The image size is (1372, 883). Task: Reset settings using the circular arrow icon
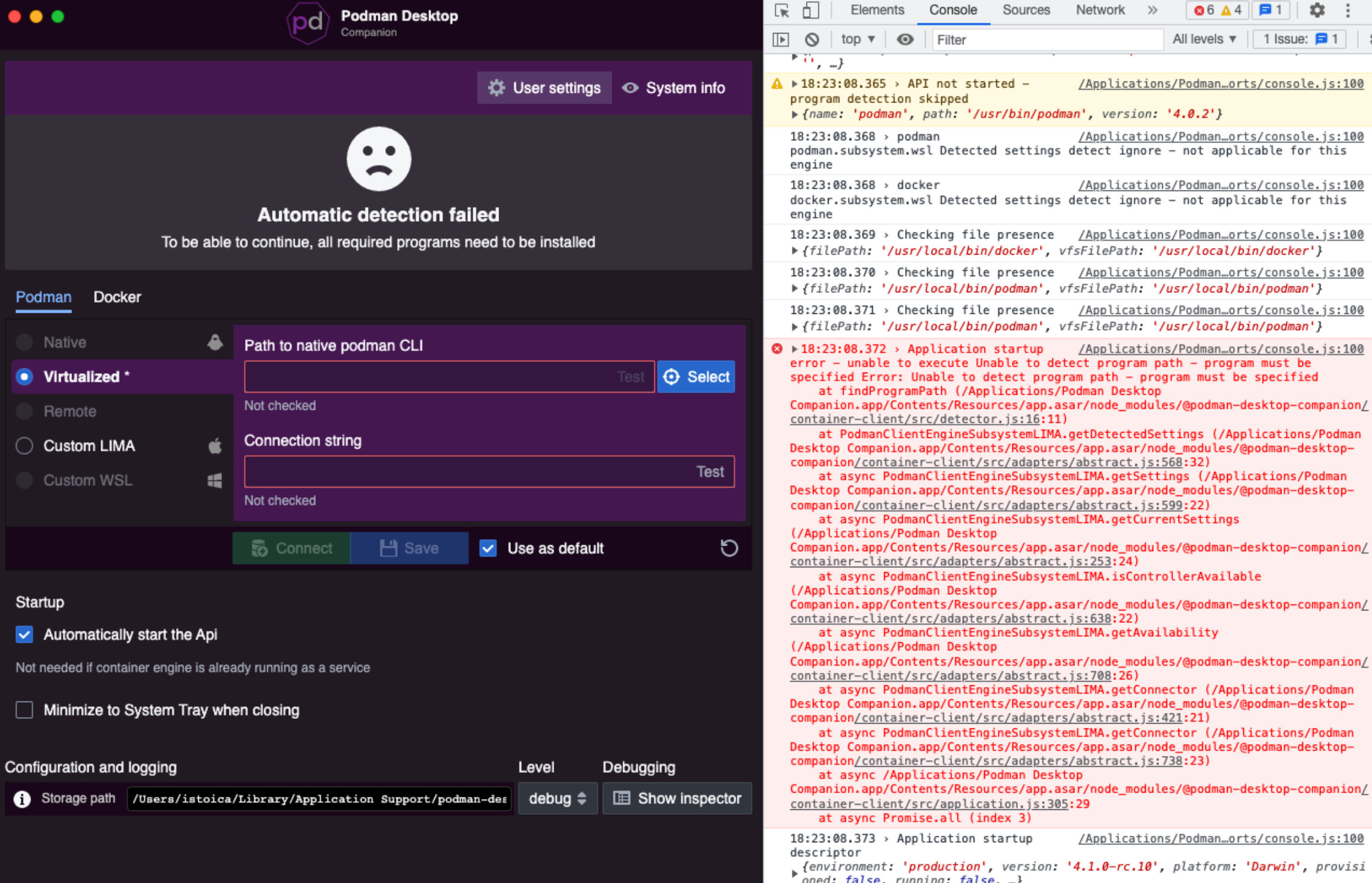729,548
